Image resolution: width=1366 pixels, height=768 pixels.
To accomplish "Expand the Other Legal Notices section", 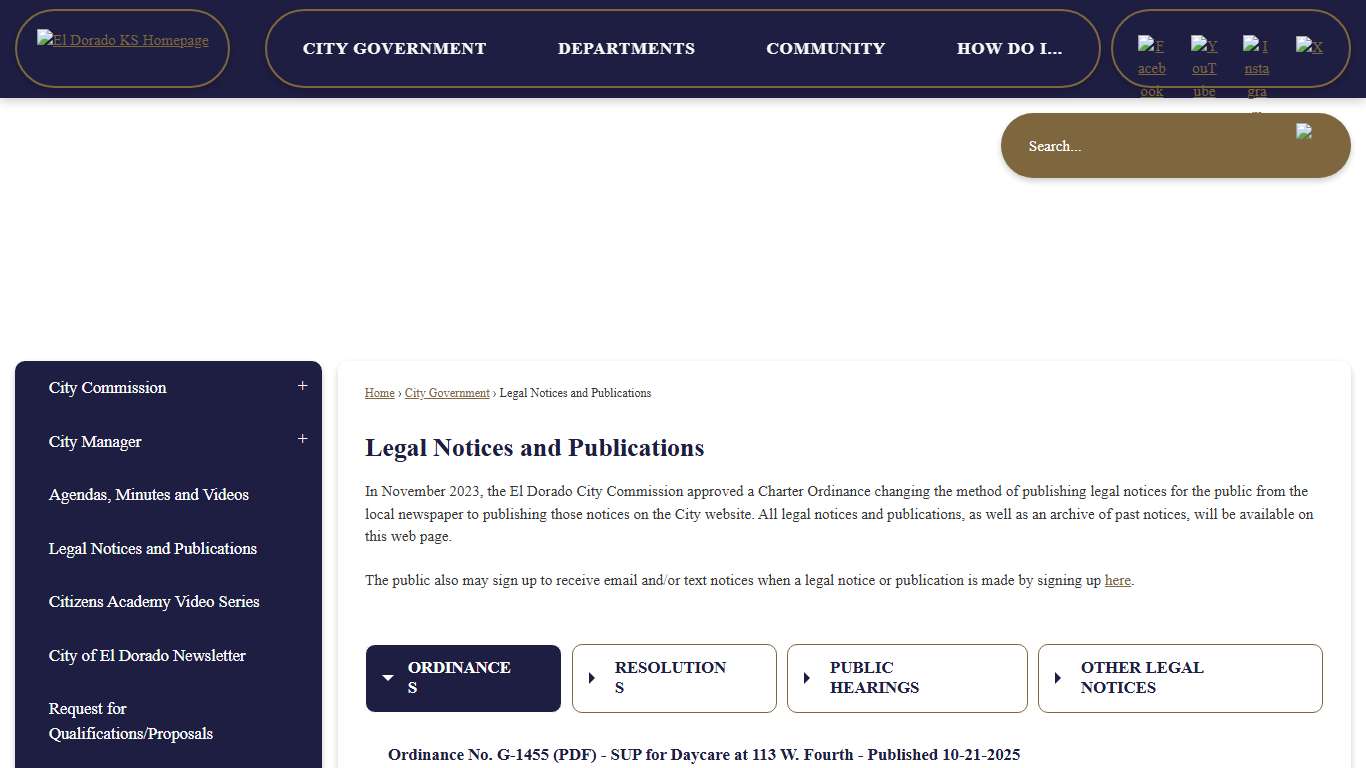I will click(1179, 678).
